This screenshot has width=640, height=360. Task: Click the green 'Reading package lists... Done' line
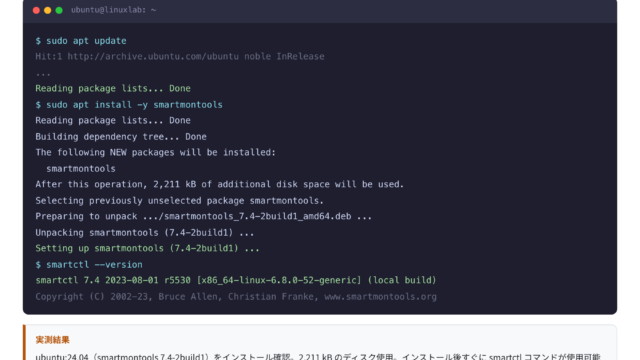(x=113, y=89)
